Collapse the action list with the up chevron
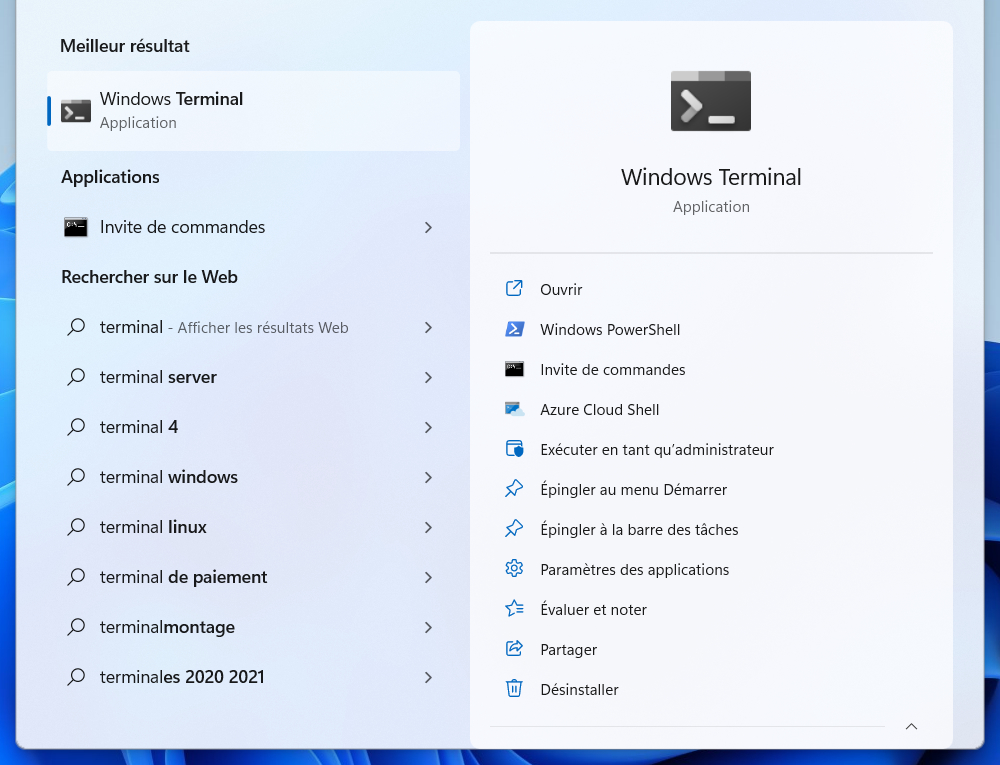Screen dimensions: 1000x765 [x=911, y=726]
